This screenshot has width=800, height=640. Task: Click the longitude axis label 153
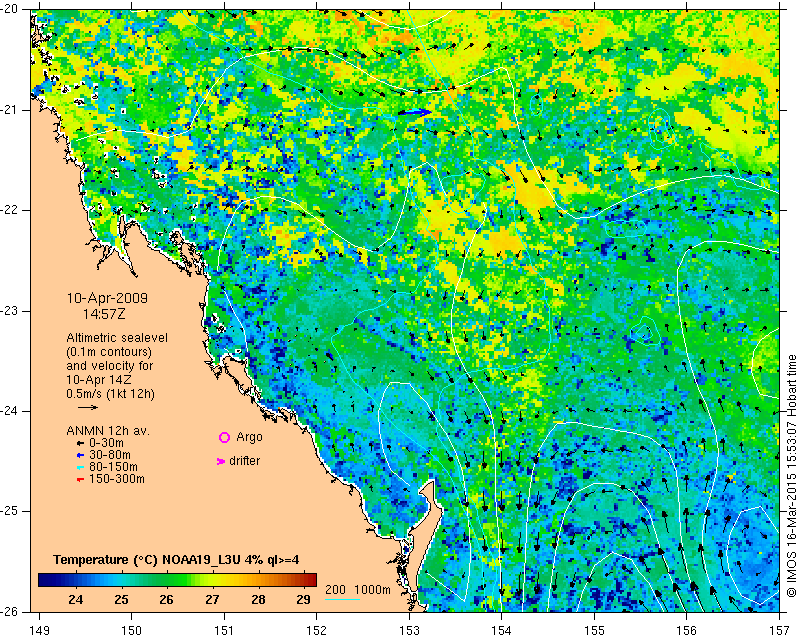point(409,631)
